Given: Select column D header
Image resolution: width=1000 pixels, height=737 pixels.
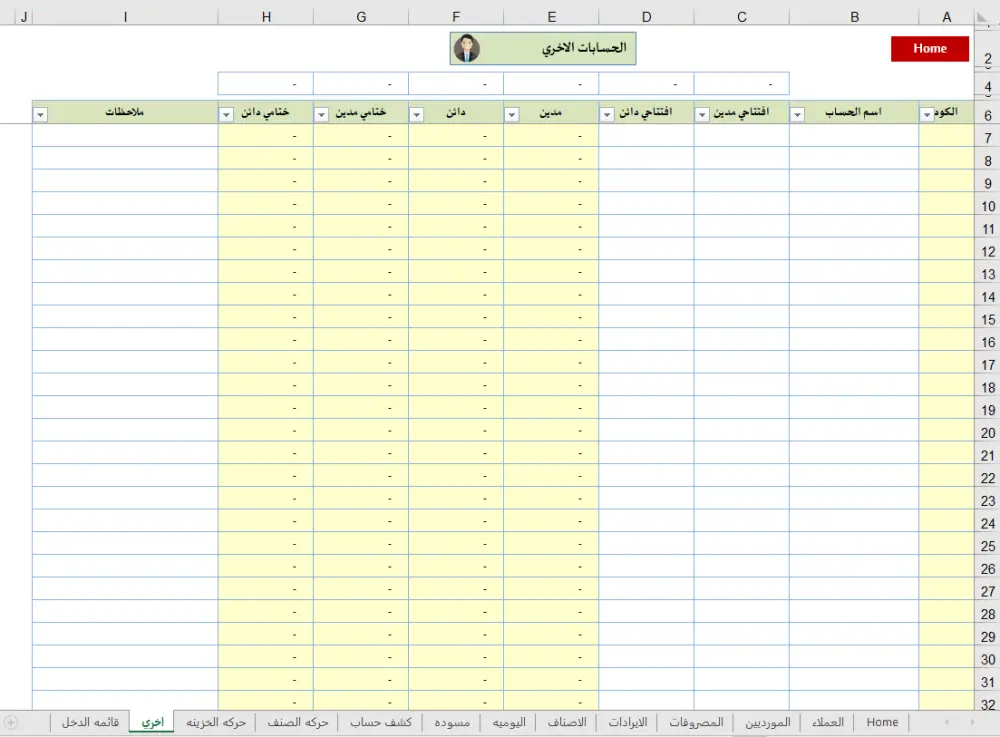Looking at the screenshot, I should point(646,17).
